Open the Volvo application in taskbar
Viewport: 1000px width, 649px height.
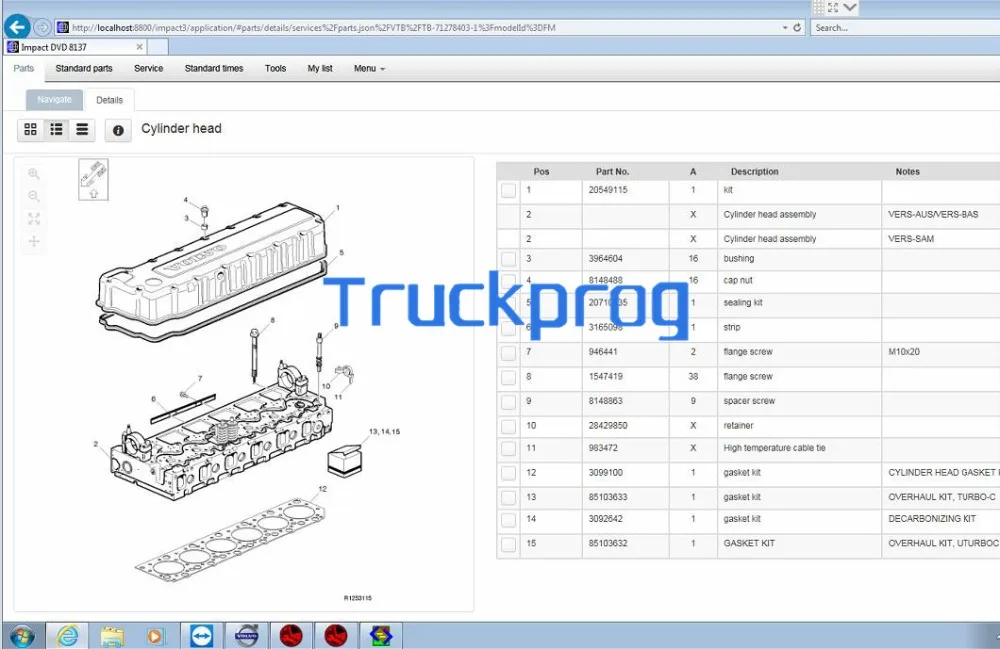point(246,636)
